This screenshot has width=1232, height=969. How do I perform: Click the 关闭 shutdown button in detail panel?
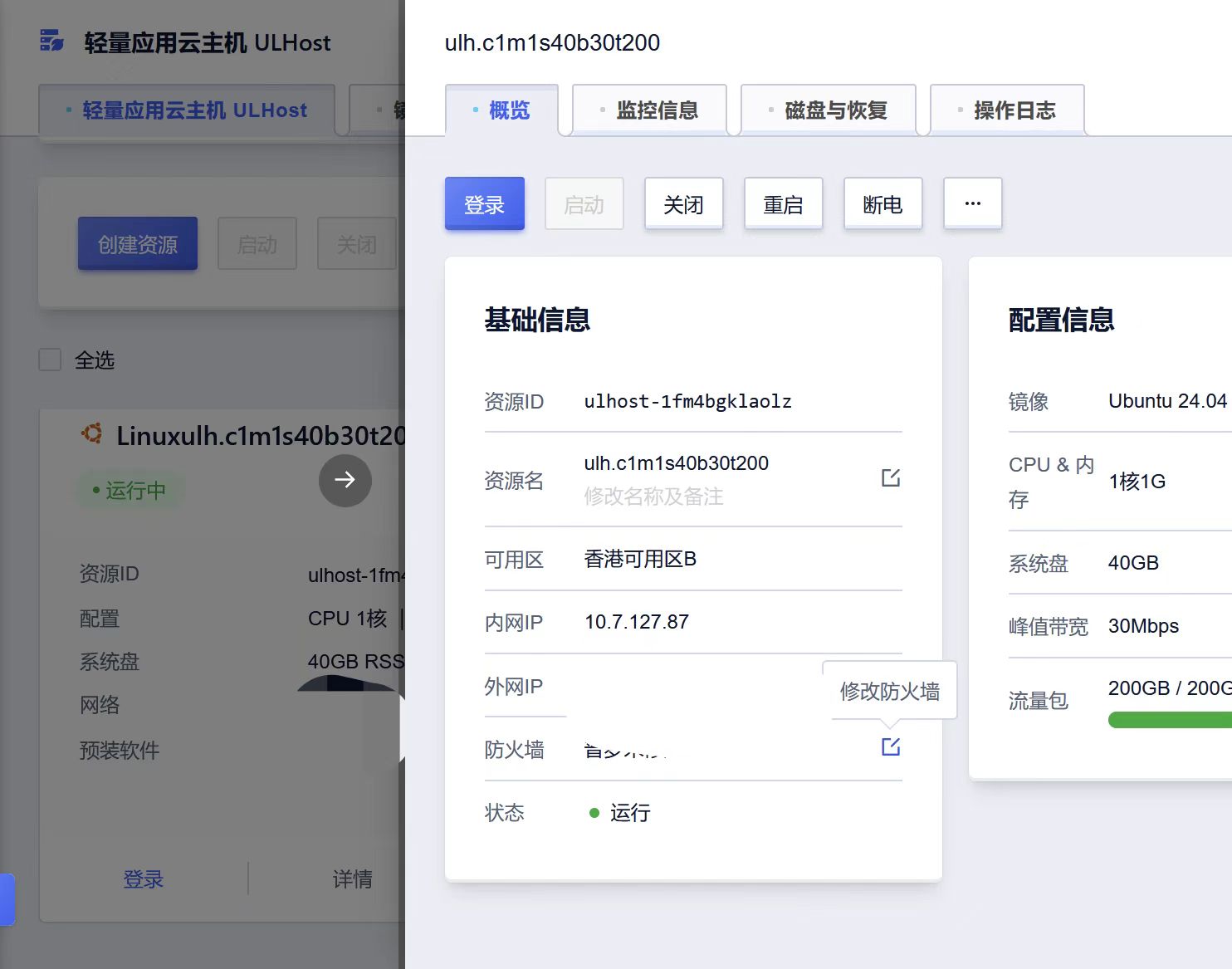click(x=683, y=204)
